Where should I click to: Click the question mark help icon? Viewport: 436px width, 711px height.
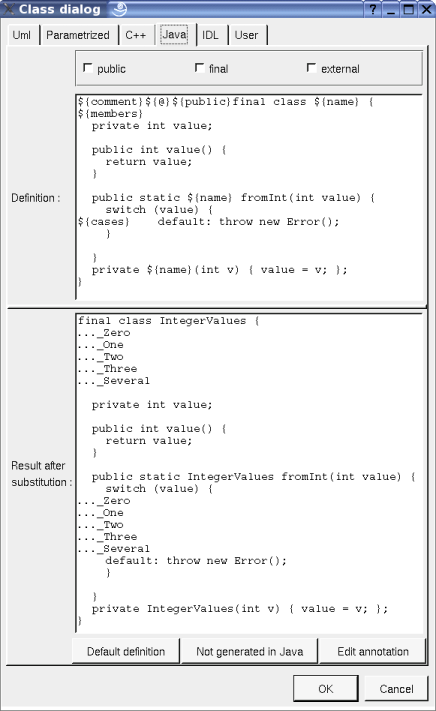click(x=373, y=9)
